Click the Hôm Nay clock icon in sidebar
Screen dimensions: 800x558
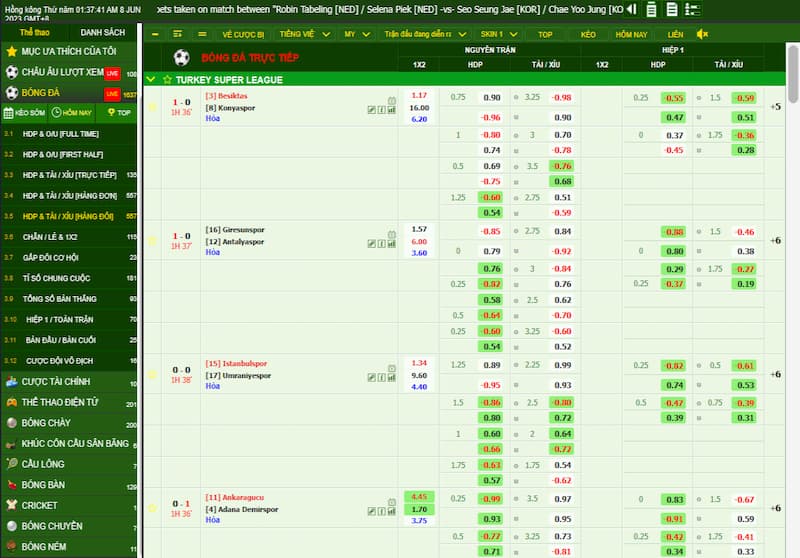57,113
